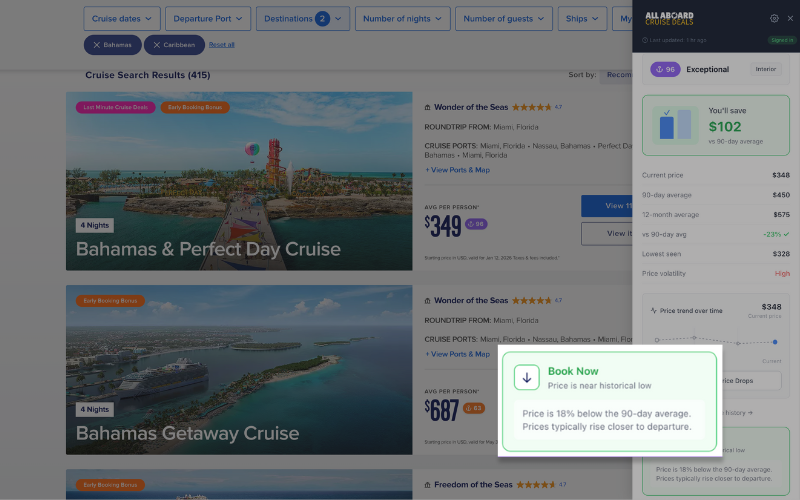The image size is (800, 500).
Task: Click the Book Now down-arrow icon
Action: coord(527,377)
